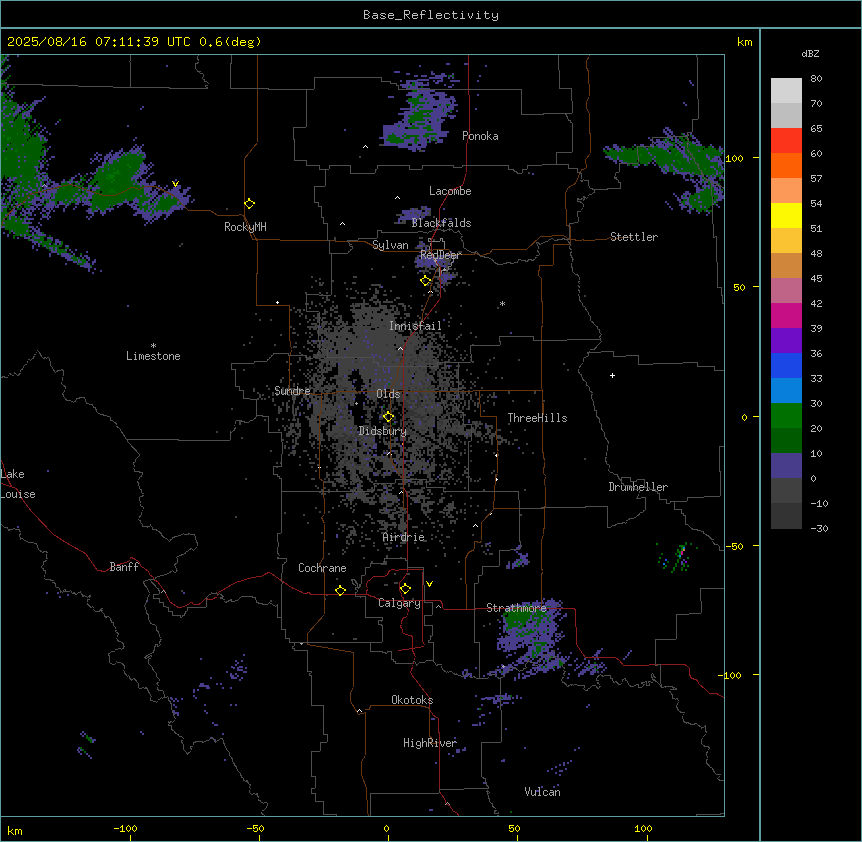Click the Innisfail city label
The height and width of the screenshot is (842, 862).
click(415, 326)
